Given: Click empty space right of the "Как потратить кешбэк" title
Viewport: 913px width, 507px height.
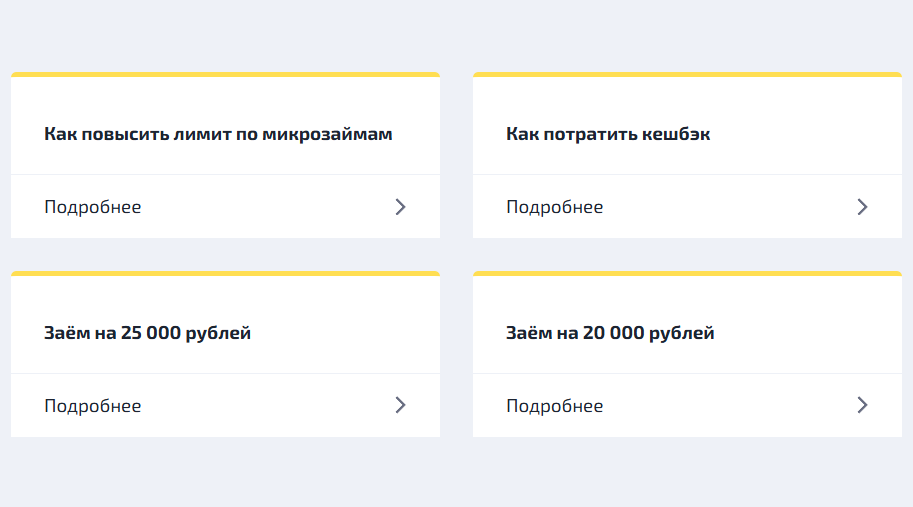Looking at the screenshot, I should (x=800, y=134).
